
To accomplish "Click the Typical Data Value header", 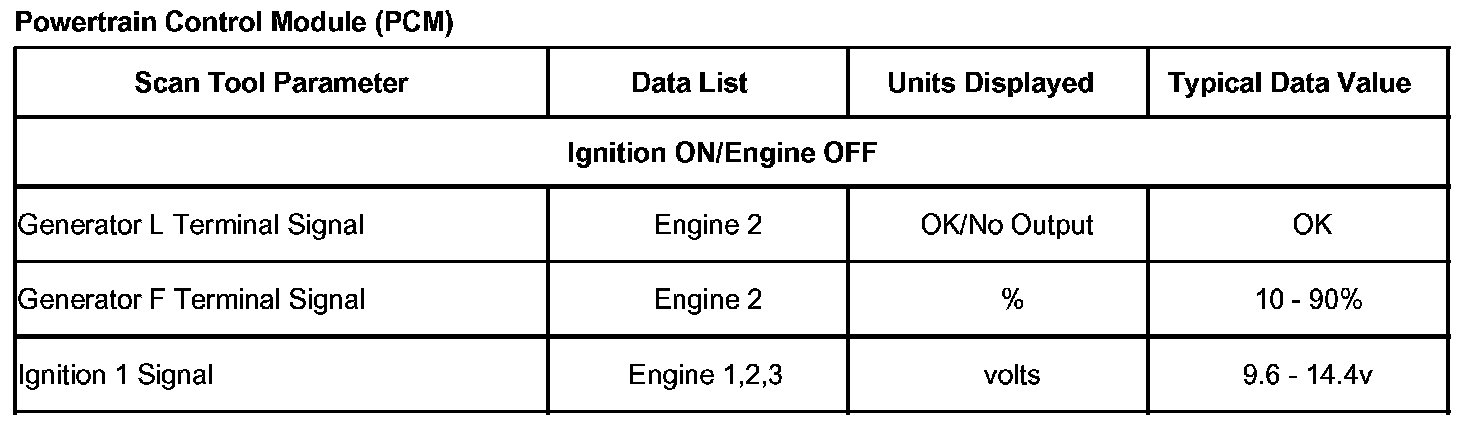I will (1290, 83).
